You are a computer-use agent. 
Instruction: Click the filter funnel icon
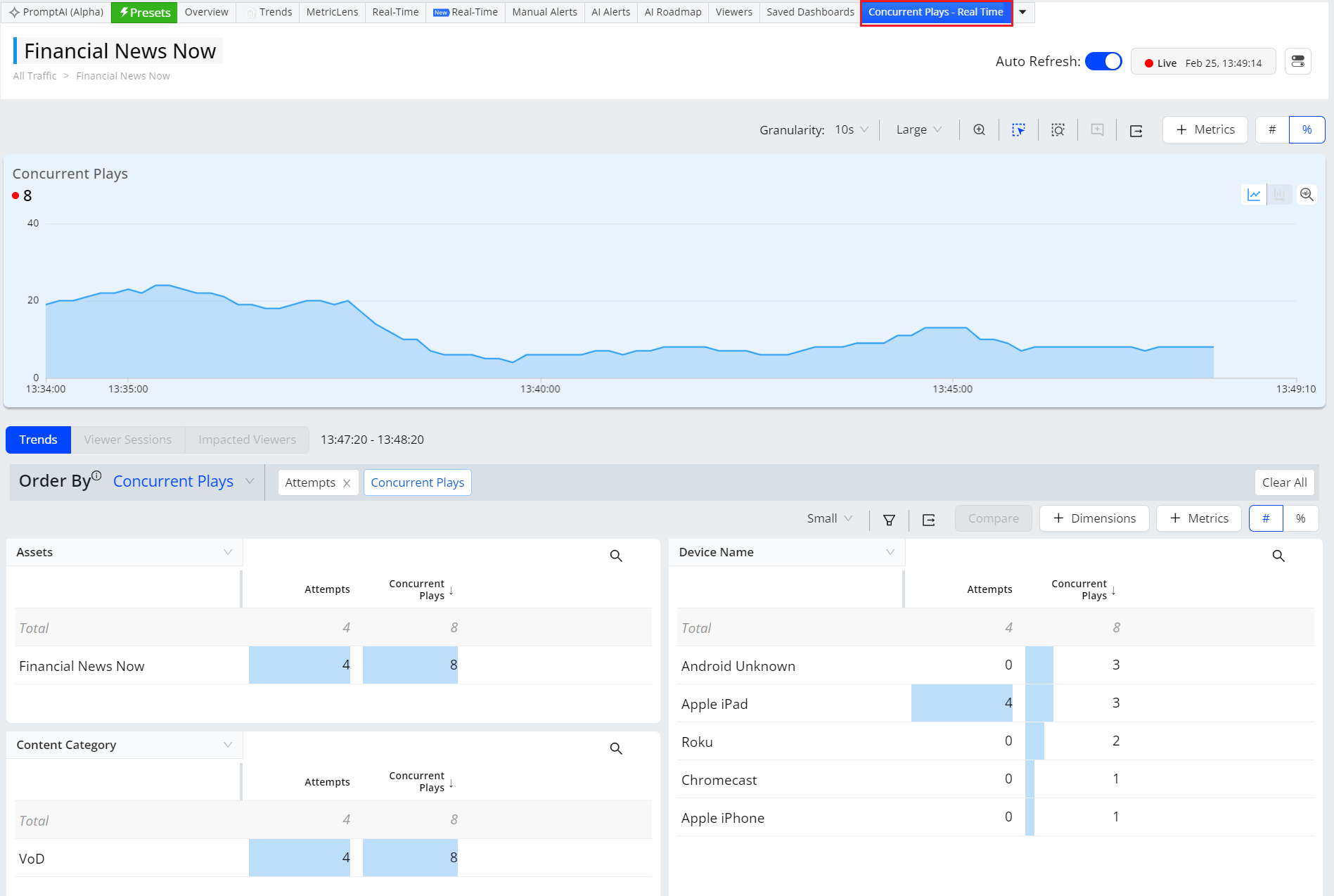click(x=889, y=520)
